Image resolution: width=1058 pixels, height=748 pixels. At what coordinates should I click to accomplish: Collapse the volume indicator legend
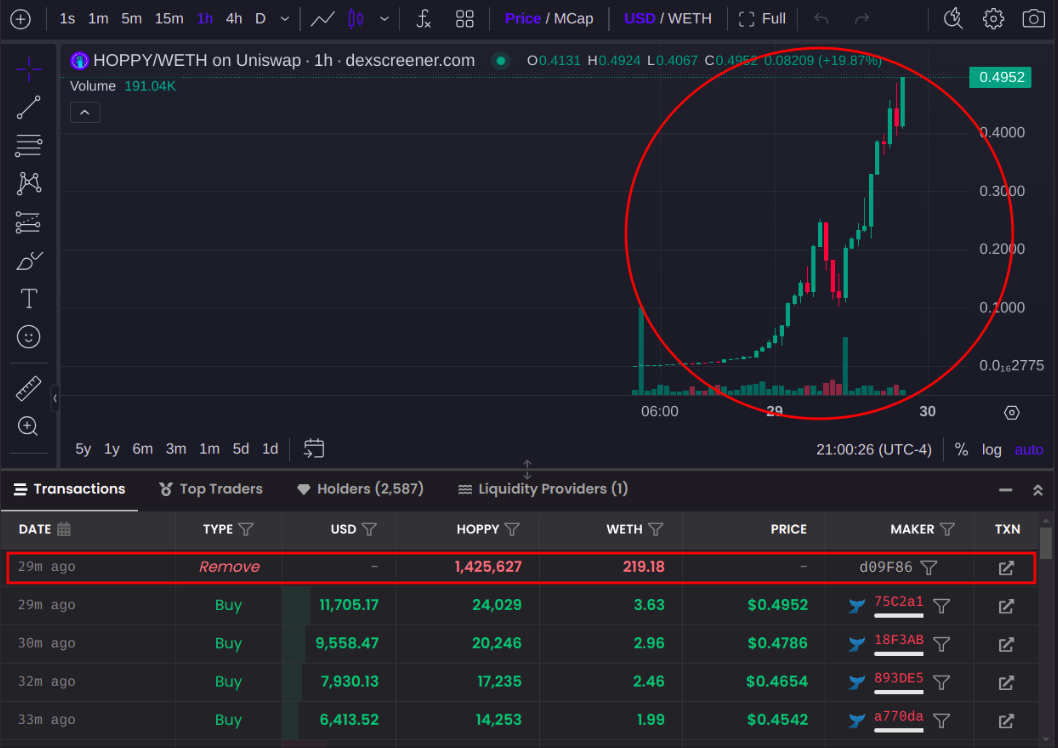pyautogui.click(x=85, y=113)
